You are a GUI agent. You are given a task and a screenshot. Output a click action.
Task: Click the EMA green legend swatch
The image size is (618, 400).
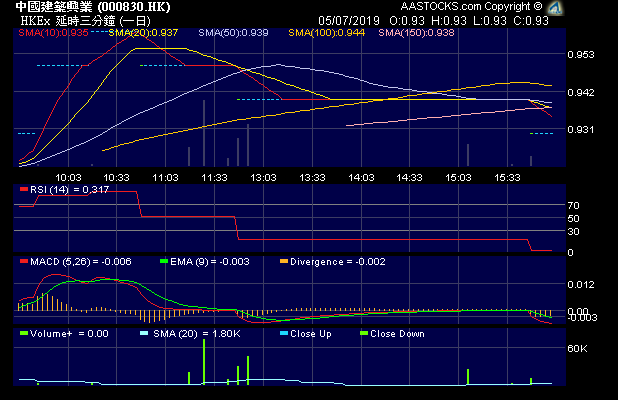(x=164, y=261)
